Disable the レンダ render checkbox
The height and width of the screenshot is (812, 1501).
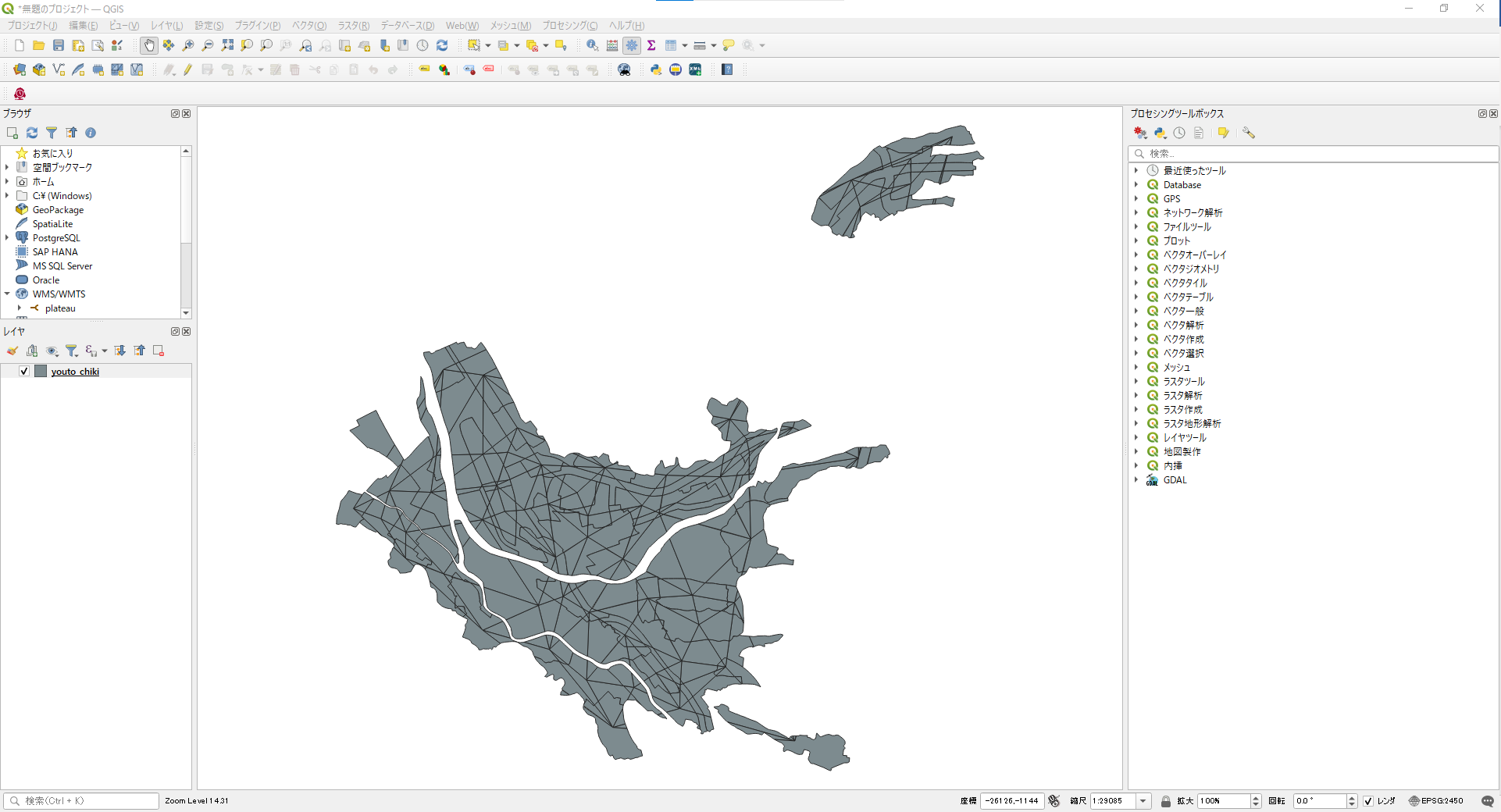1368,801
